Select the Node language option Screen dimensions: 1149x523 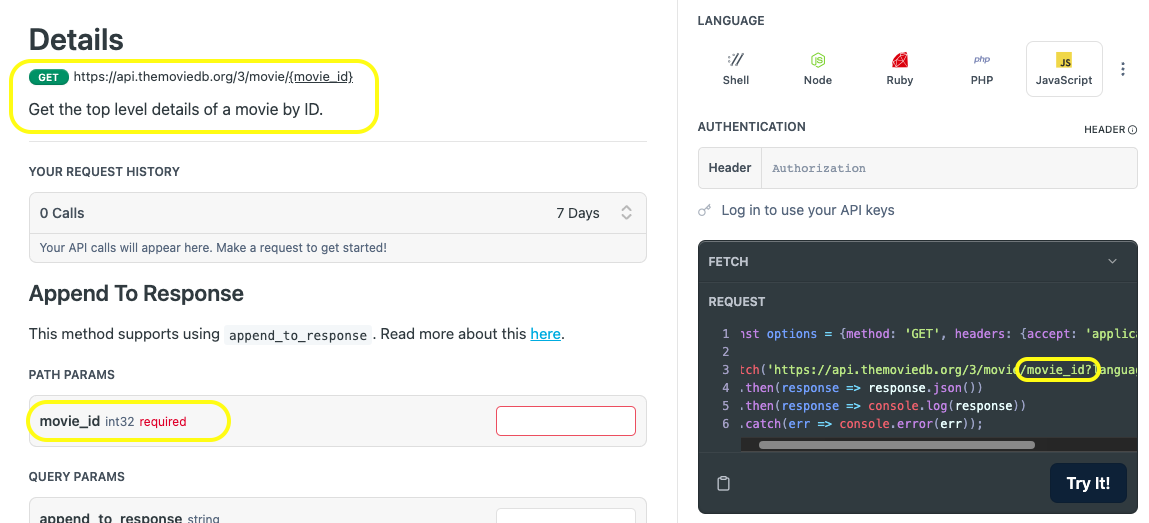click(x=818, y=69)
